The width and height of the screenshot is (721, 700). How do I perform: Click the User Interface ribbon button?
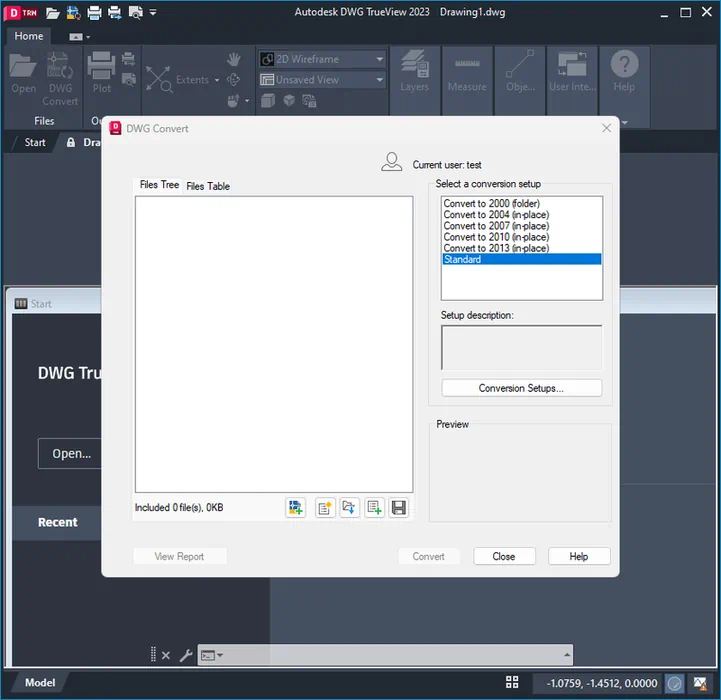(x=572, y=72)
